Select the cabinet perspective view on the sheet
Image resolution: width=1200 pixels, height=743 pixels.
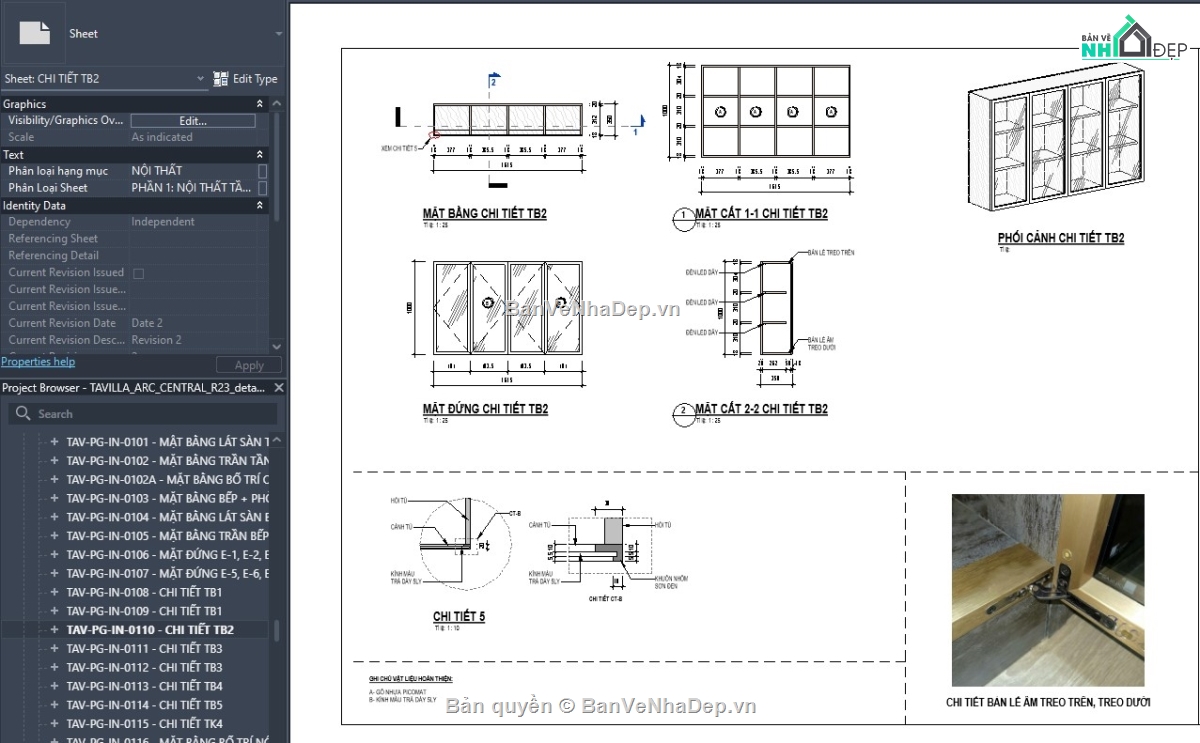[x=1055, y=138]
